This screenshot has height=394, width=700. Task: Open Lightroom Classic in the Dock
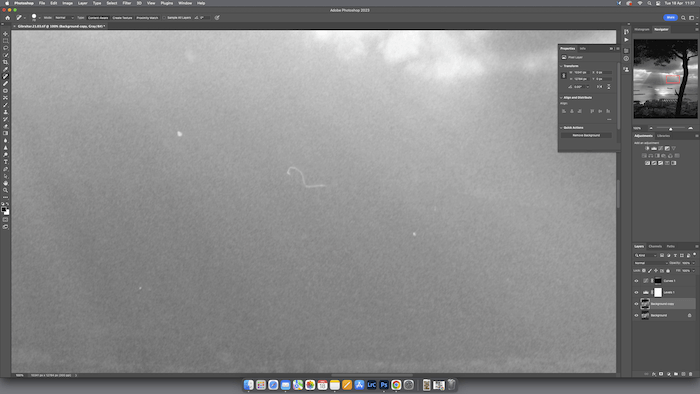coord(371,385)
